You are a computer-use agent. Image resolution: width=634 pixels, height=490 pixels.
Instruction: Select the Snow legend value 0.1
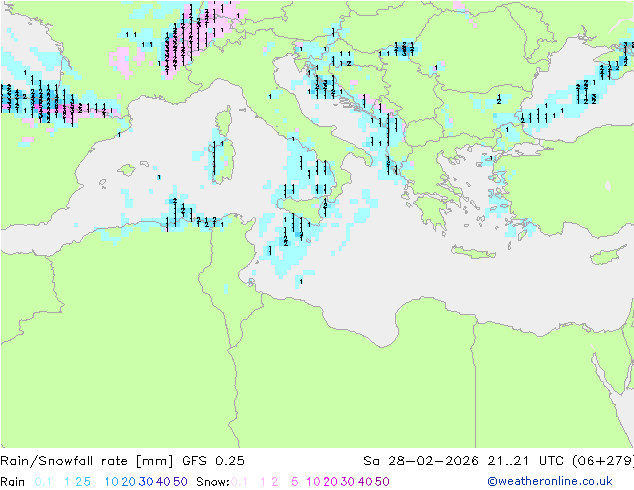point(239,482)
